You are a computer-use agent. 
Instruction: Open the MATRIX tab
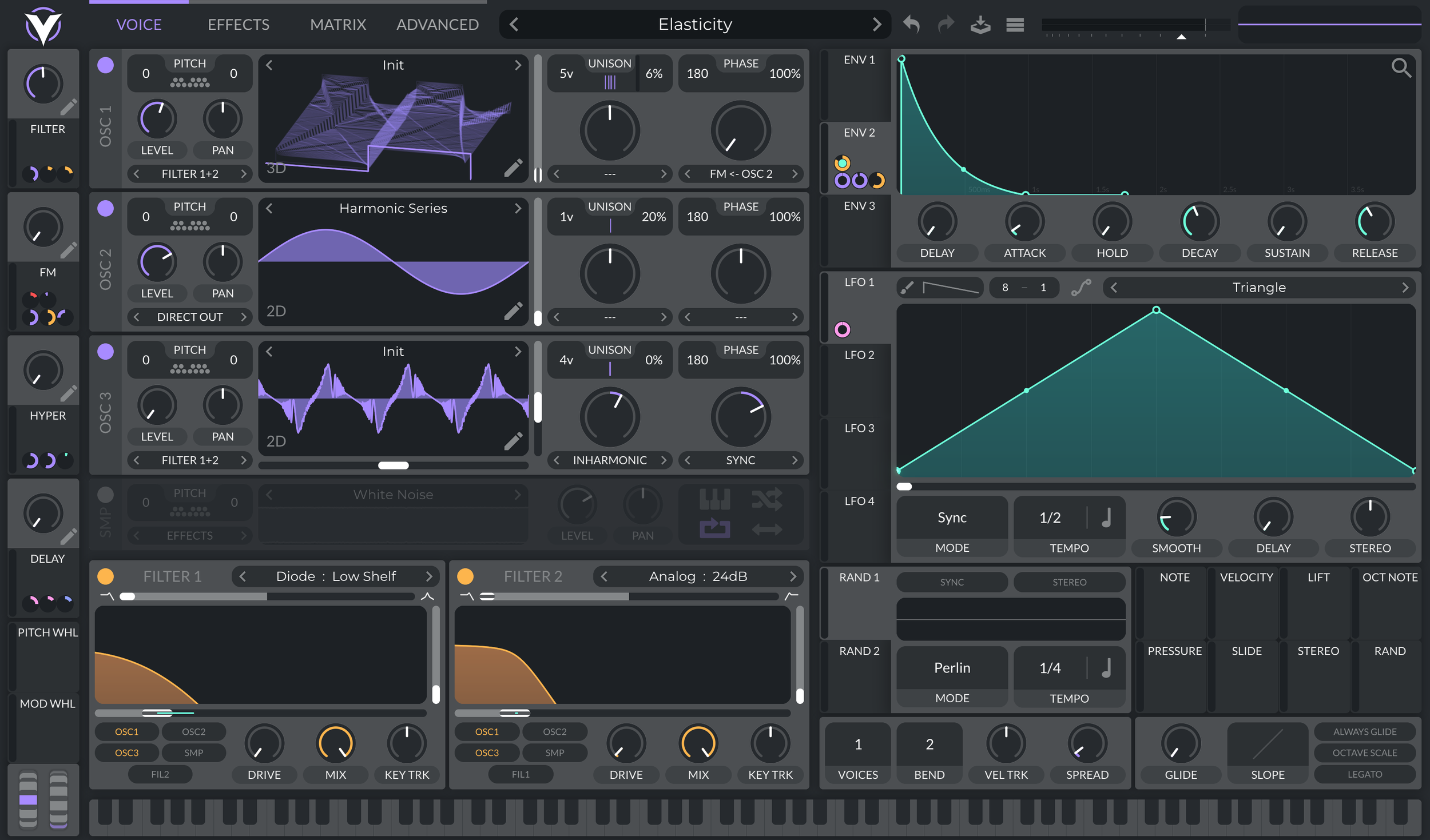click(x=337, y=25)
